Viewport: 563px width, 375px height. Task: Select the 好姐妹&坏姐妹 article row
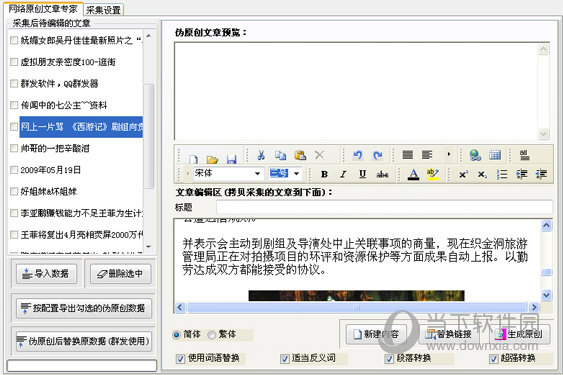[49, 191]
